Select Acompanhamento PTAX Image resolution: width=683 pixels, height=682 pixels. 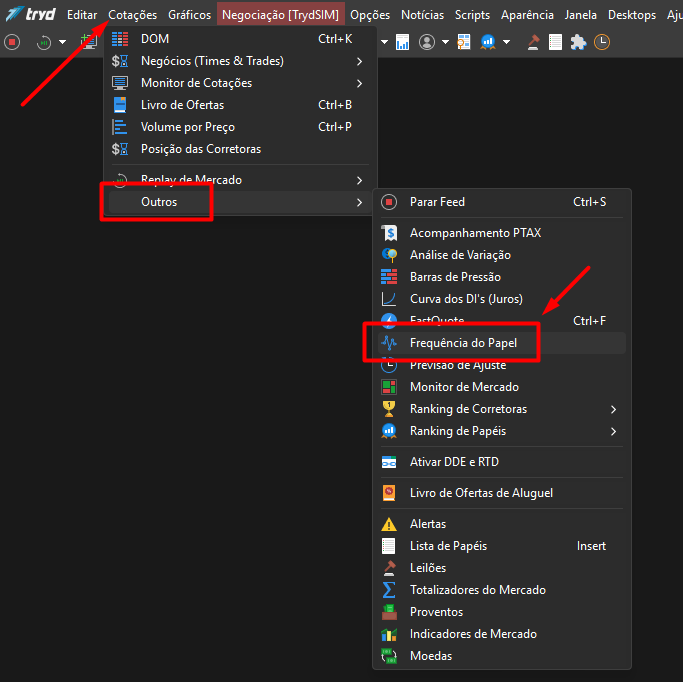click(x=501, y=233)
